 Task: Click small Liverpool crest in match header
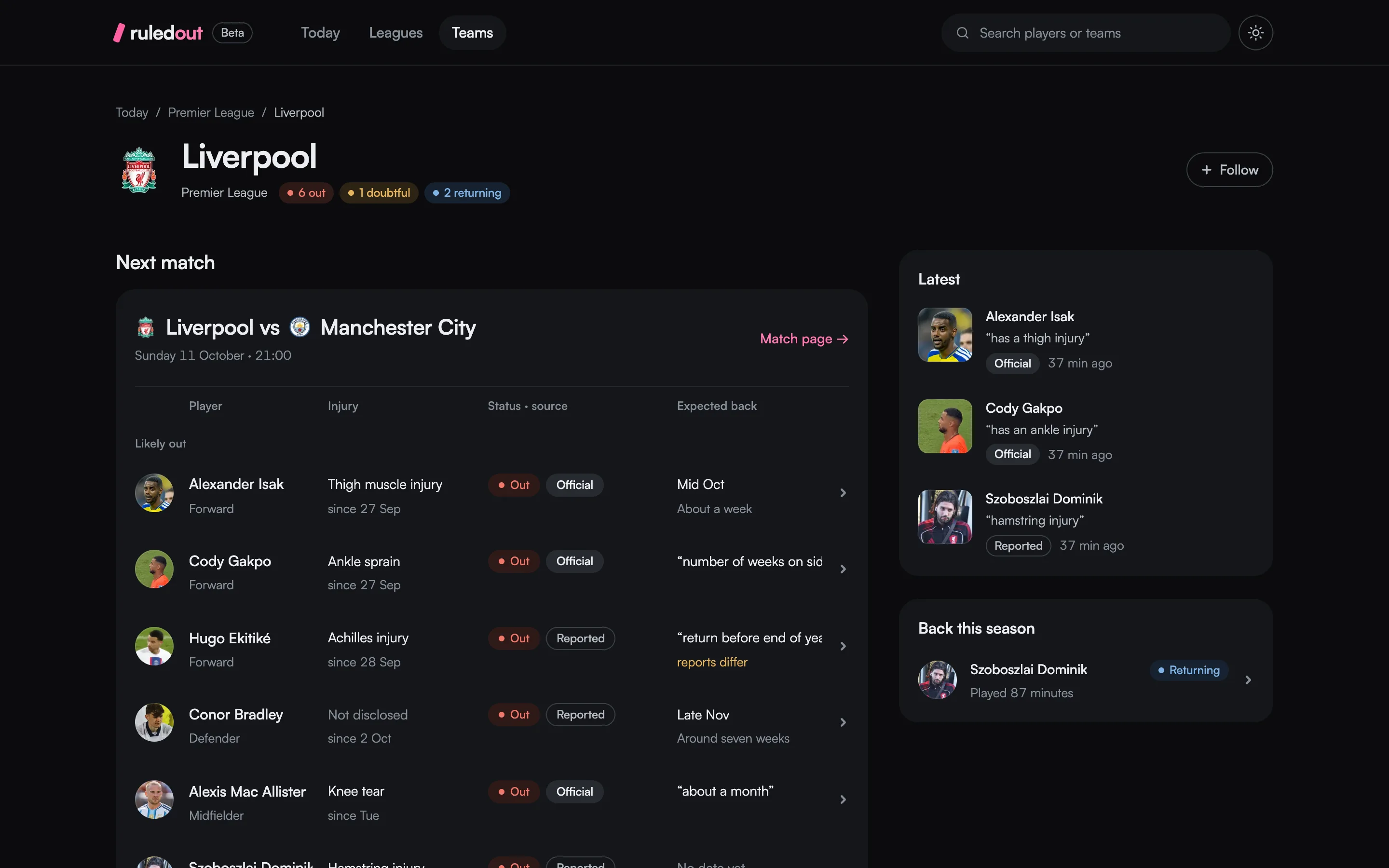tap(146, 327)
